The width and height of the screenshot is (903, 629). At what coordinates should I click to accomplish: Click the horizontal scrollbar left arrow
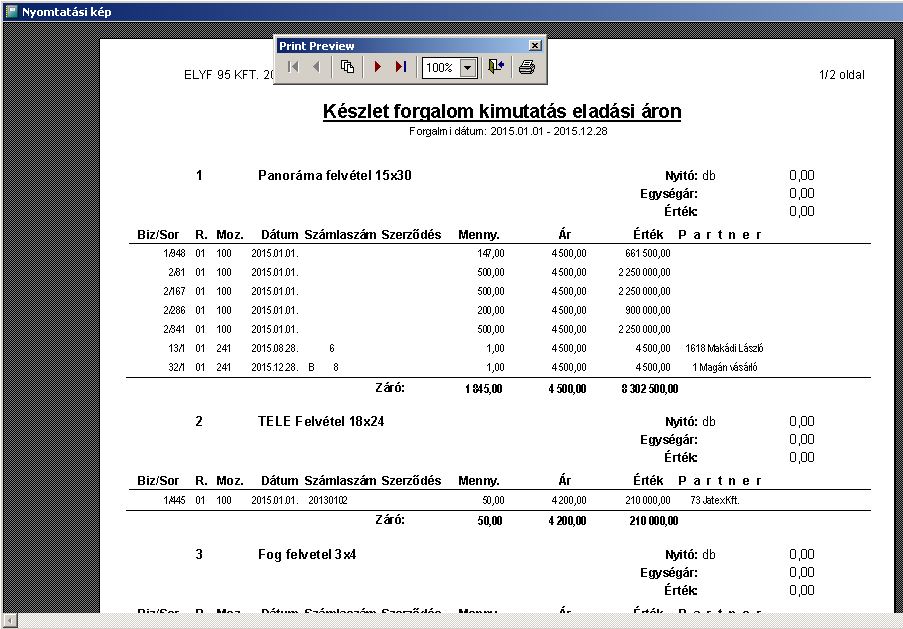[x=8, y=621]
